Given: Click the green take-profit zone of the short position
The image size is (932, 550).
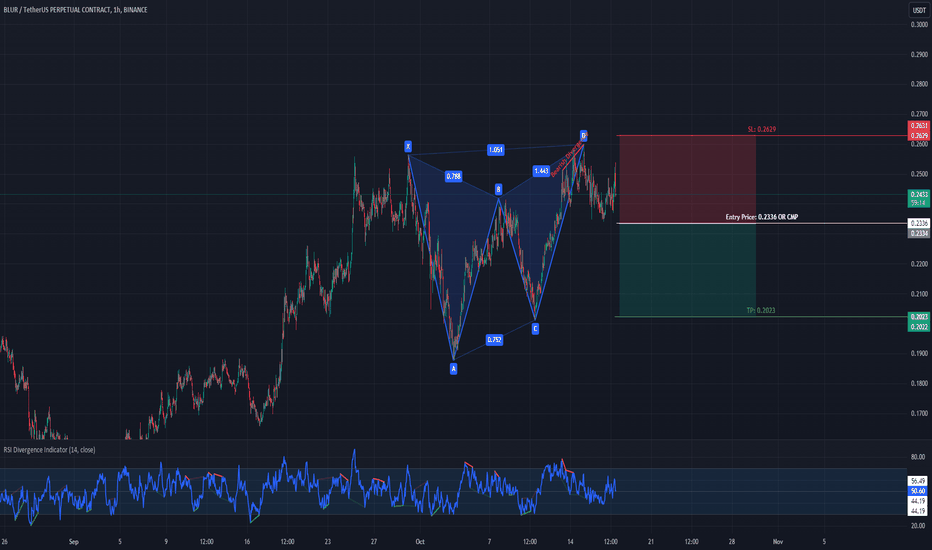Looking at the screenshot, I should coord(687,270).
